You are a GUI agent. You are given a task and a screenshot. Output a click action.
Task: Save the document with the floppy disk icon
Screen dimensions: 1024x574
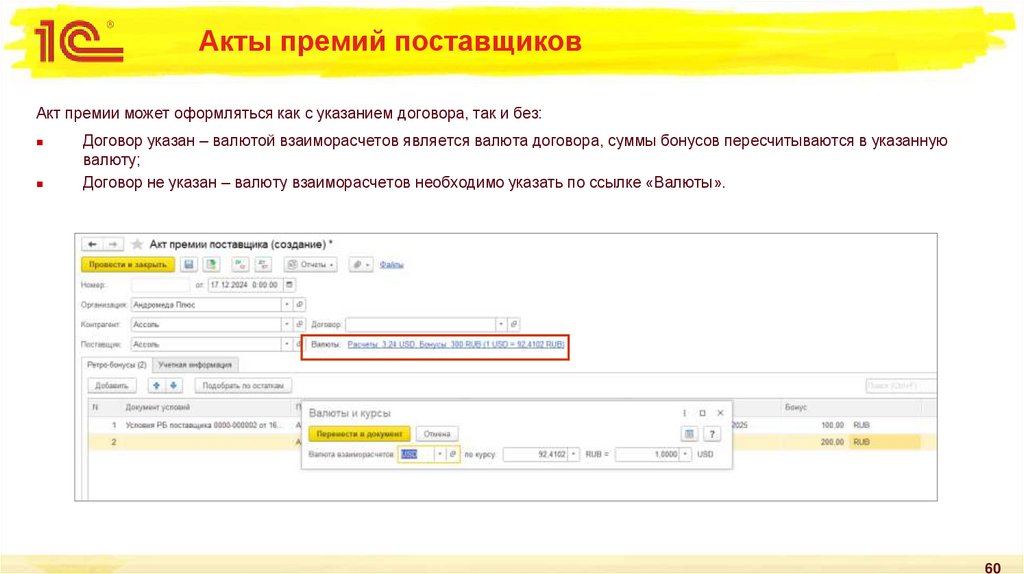[x=189, y=264]
